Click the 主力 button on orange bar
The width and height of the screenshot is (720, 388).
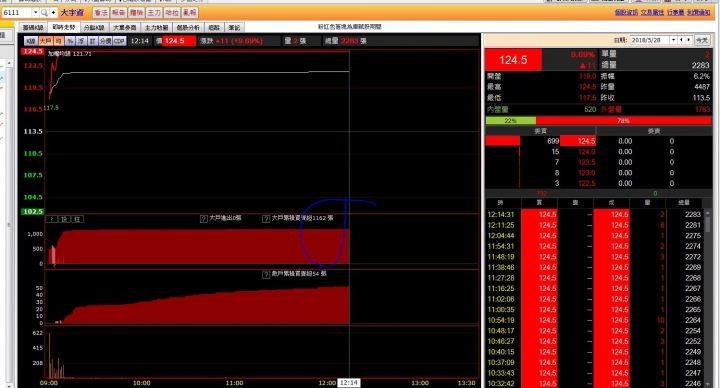click(x=154, y=13)
